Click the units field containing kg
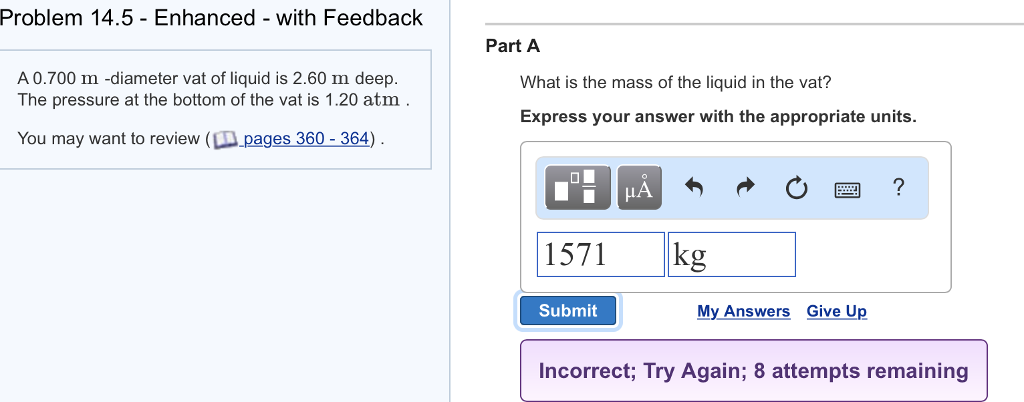 coord(731,255)
